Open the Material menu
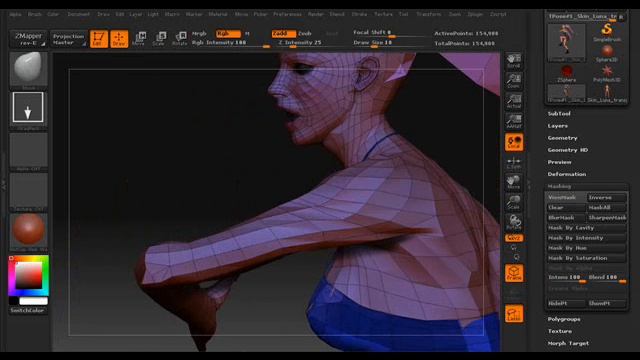Screen dimensions: 640x360 pos(218,14)
